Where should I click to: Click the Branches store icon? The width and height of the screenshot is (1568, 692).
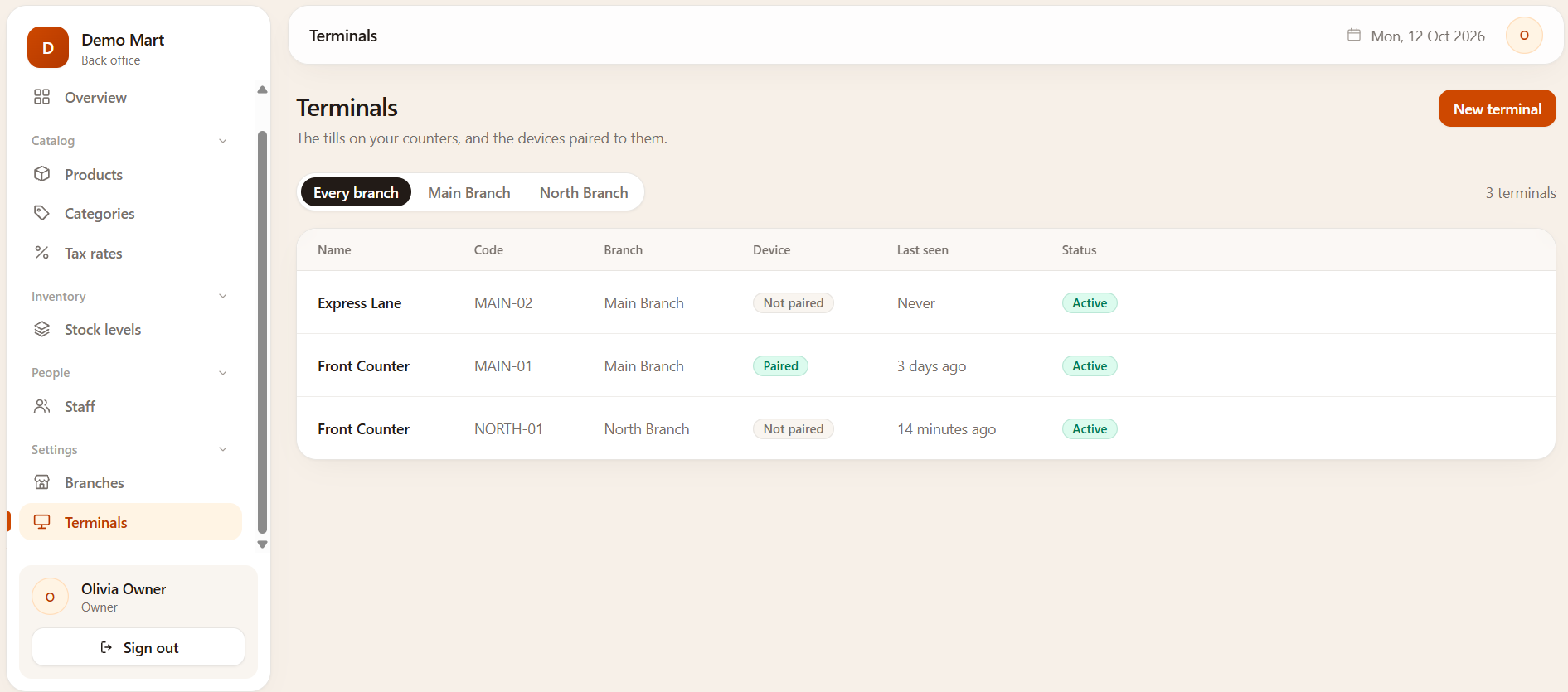tap(41, 482)
